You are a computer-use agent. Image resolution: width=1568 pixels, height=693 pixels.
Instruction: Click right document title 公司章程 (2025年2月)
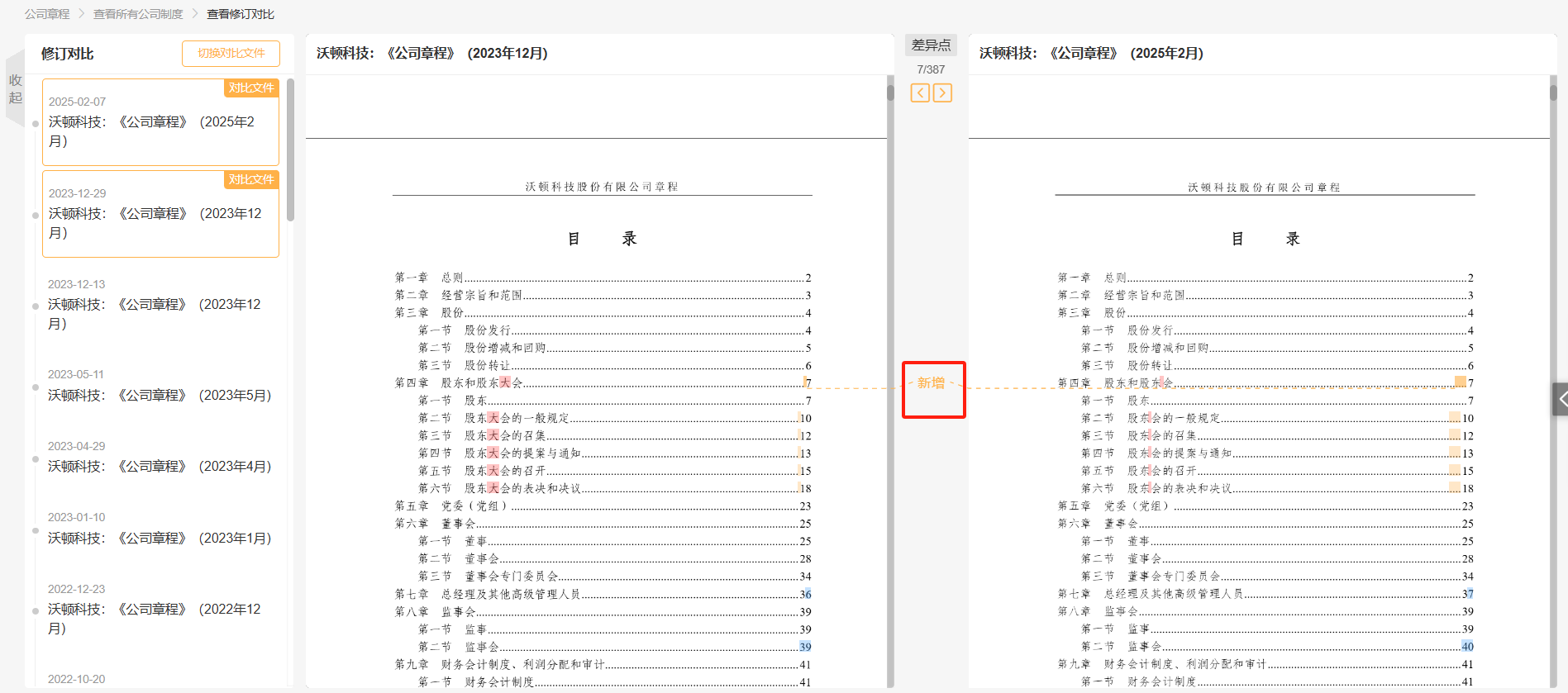pos(1091,53)
